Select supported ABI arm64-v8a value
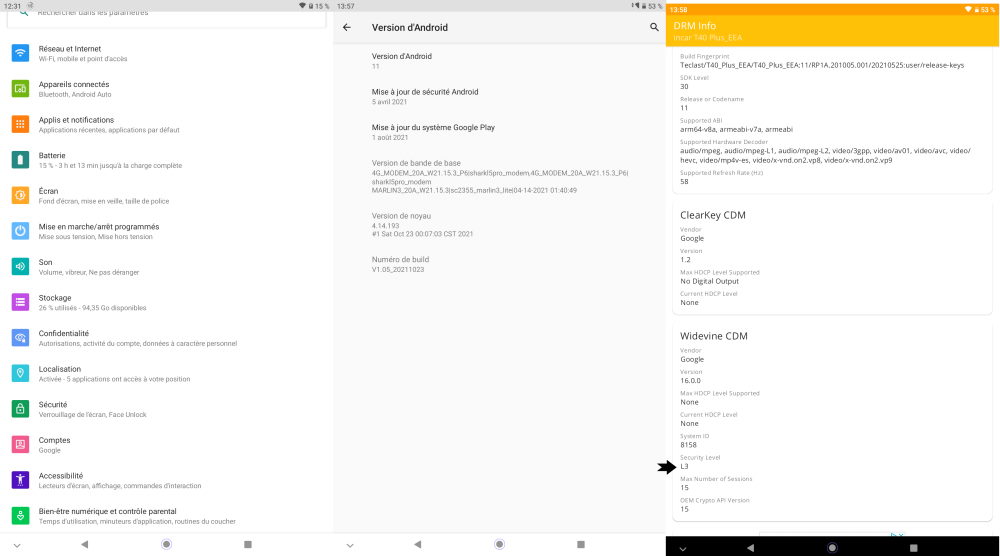Screen dimensions: 1000x556 pyautogui.click(x=737, y=129)
